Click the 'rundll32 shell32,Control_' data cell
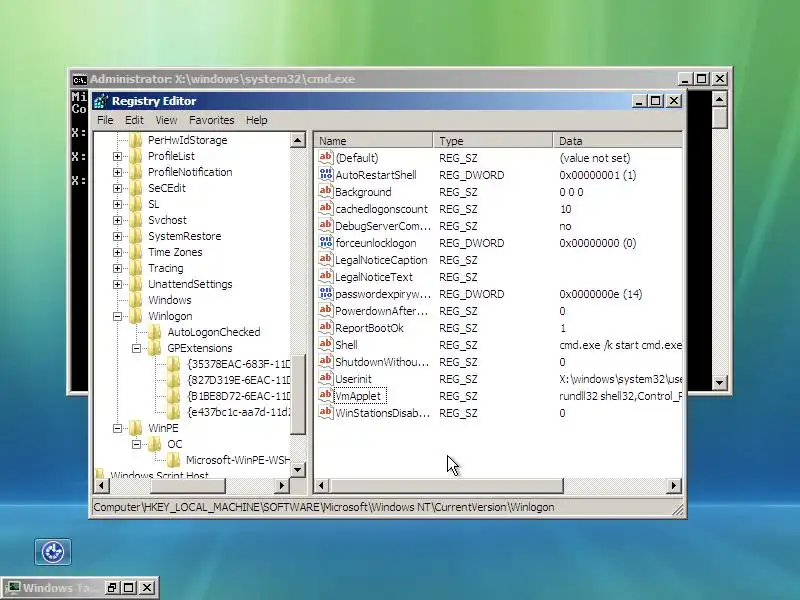800x600 pixels. pos(620,396)
